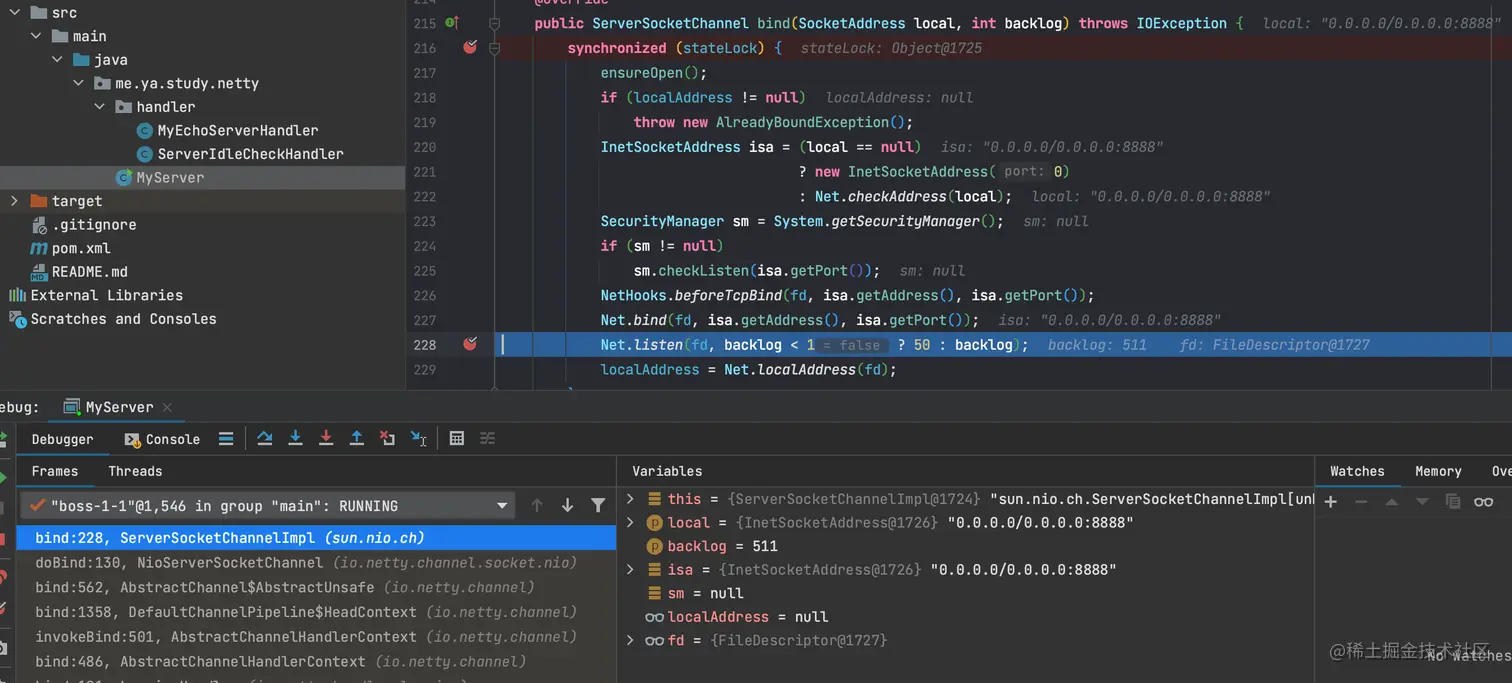Select frame invokeBind:501, AbstractChannelHandlerContext
1512x683 pixels.
316,636
